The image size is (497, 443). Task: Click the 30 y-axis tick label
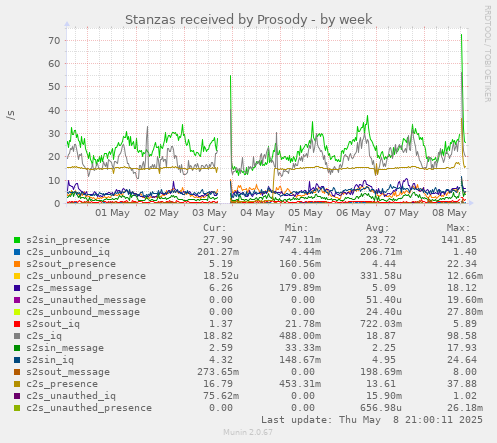click(54, 134)
